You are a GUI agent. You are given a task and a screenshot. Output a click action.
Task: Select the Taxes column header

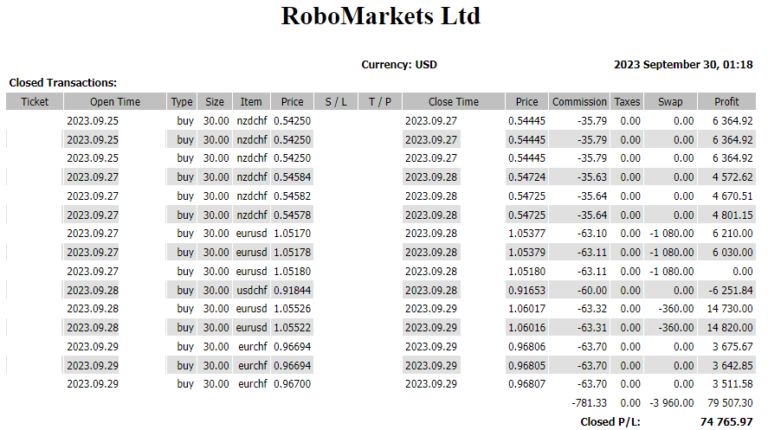[x=627, y=102]
